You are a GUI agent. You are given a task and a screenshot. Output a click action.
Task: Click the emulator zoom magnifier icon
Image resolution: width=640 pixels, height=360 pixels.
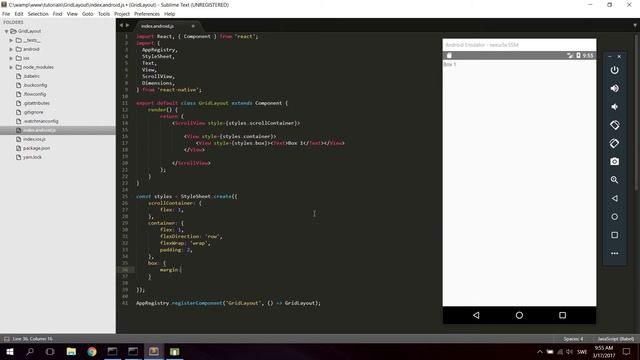click(x=614, y=180)
